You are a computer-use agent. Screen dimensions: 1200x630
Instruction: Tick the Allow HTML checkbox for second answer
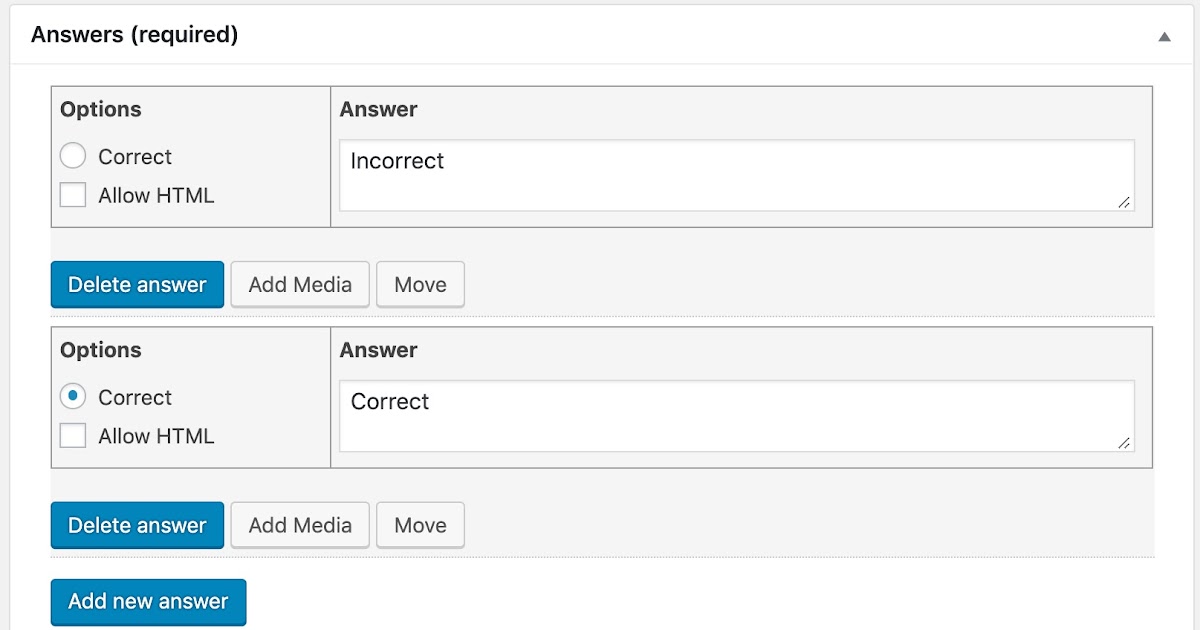coord(73,436)
